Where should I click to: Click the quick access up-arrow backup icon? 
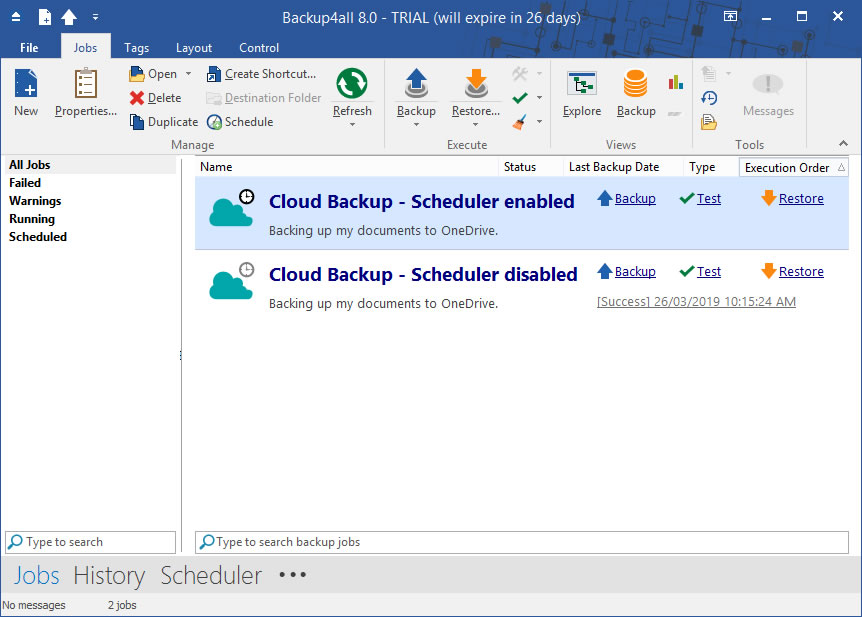(x=69, y=17)
